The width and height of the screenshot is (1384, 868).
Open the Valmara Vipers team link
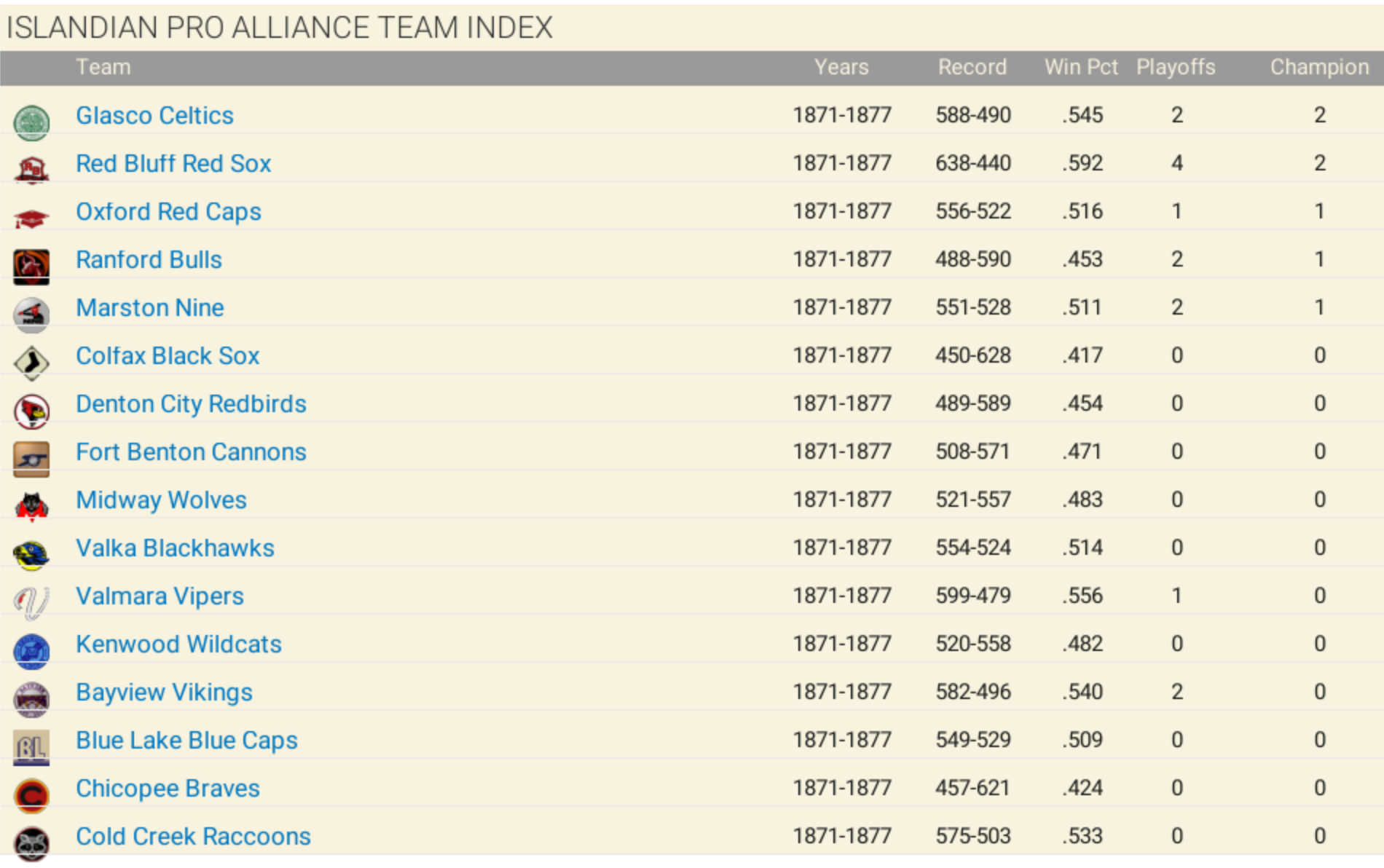pyautogui.click(x=160, y=596)
